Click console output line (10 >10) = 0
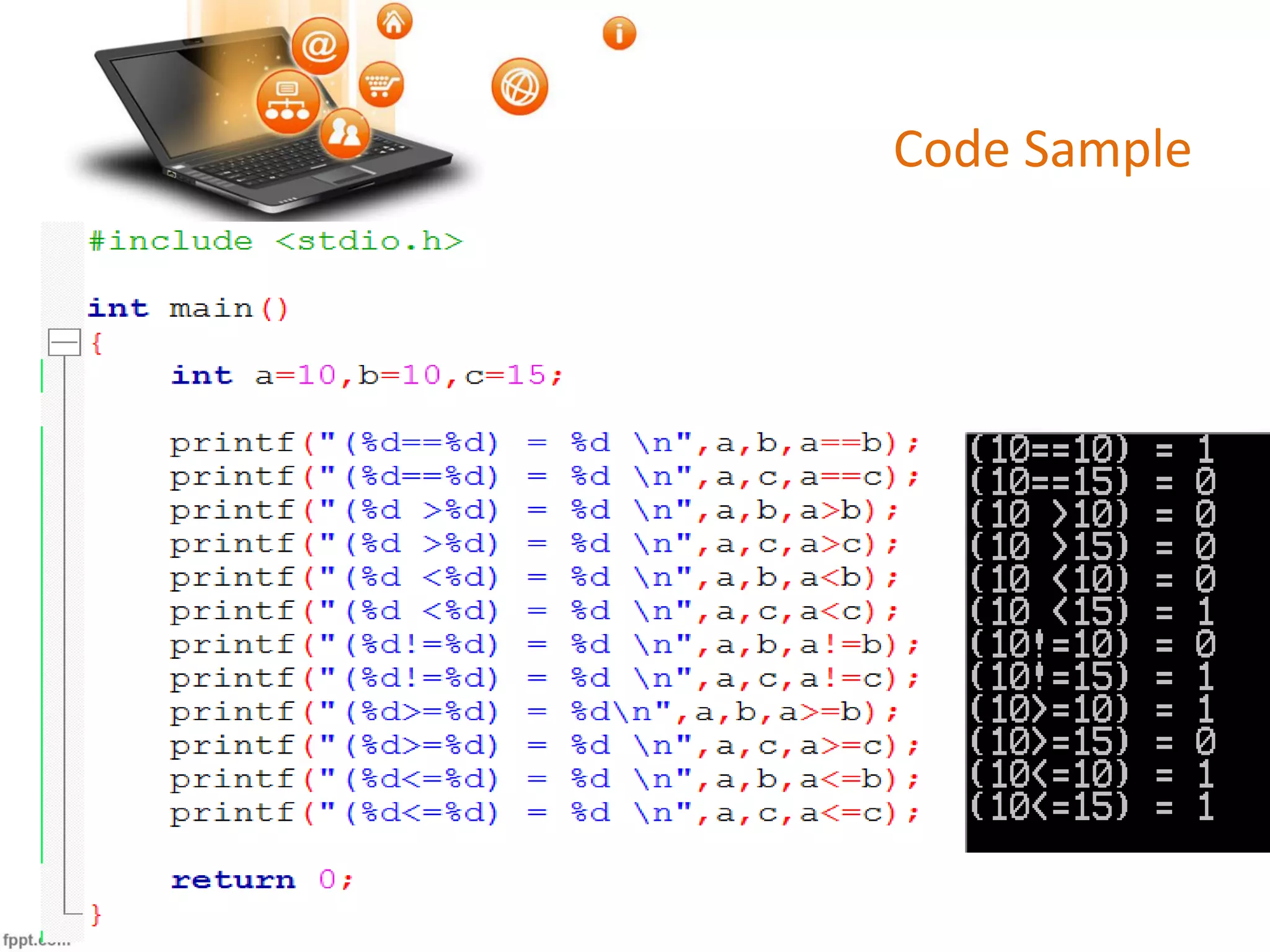This screenshot has width=1270, height=952. [x=1092, y=514]
